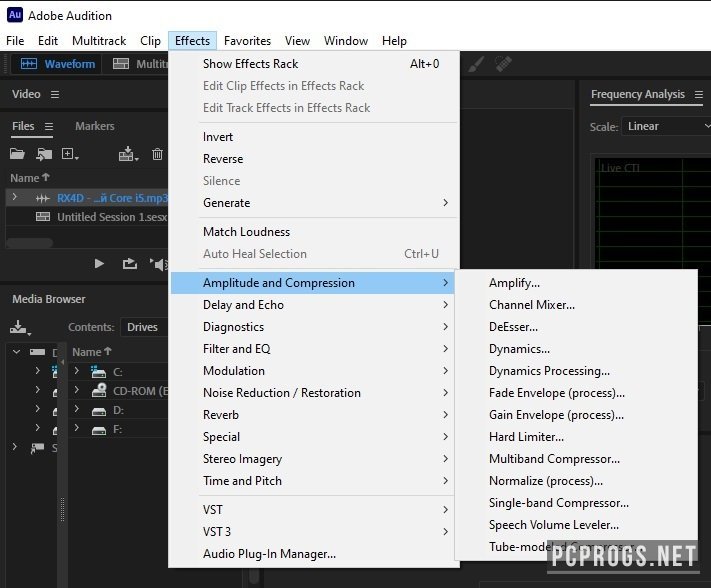Viewport: 711px width, 588px height.
Task: Open Time and Pitch submenu
Action: tap(313, 481)
